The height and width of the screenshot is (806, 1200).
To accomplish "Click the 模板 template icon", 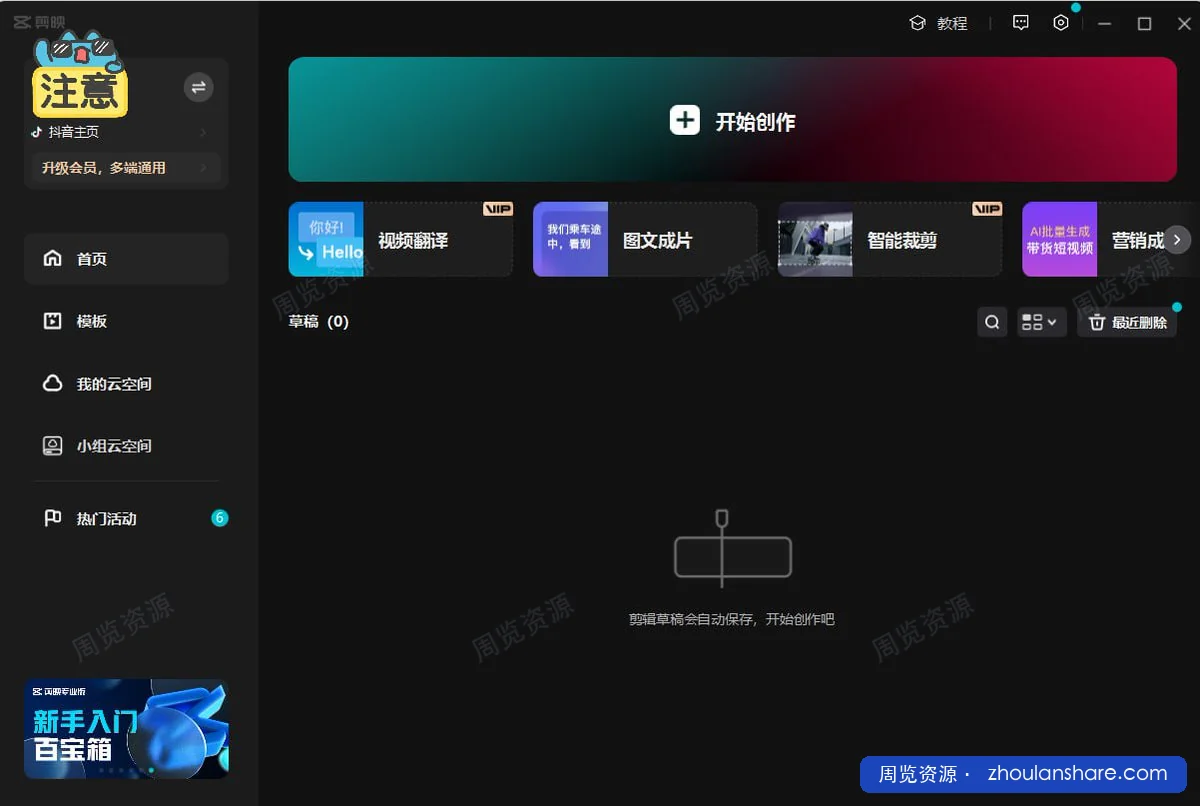I will [53, 321].
